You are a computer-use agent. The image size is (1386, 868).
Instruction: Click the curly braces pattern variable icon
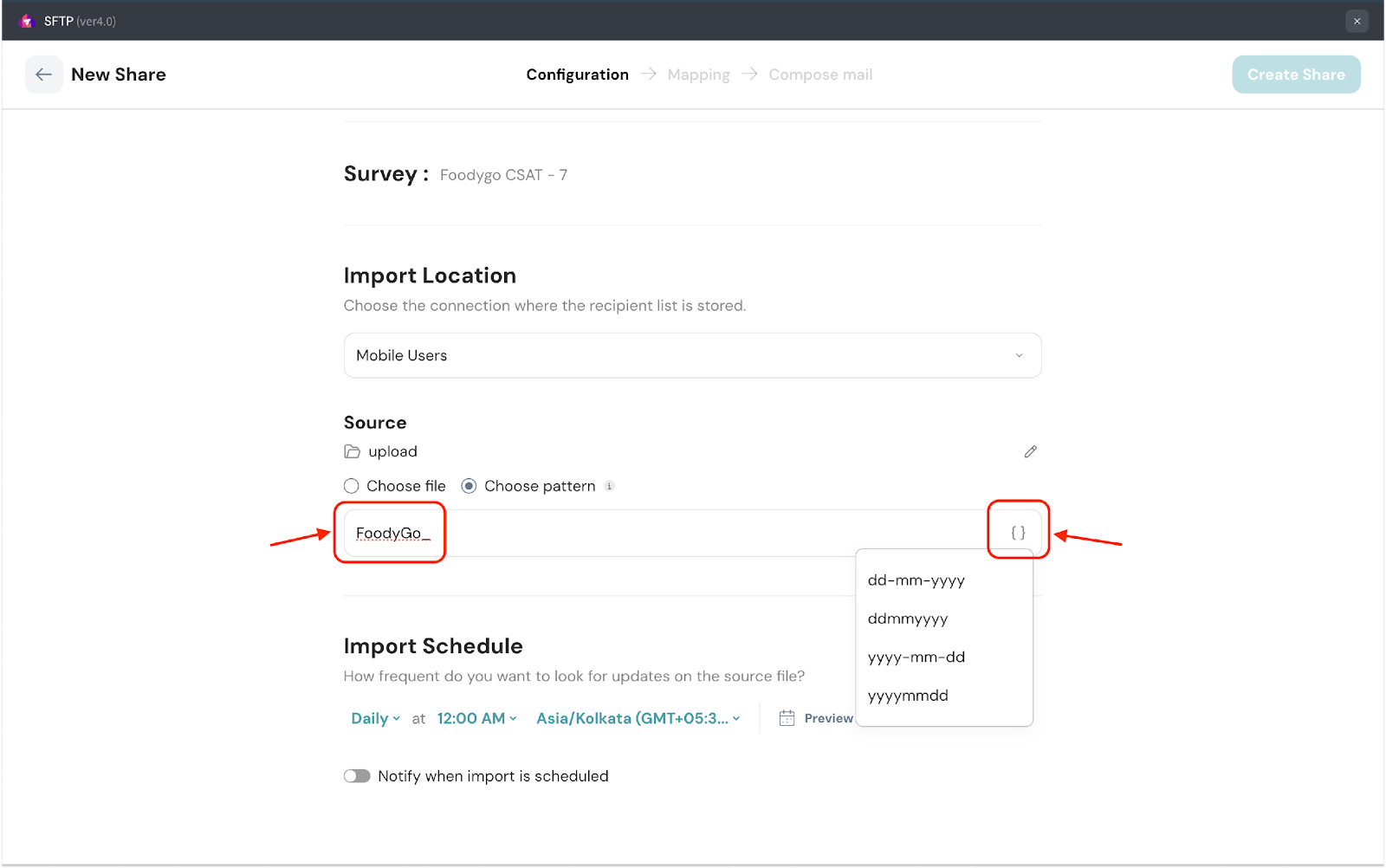[x=1018, y=533]
